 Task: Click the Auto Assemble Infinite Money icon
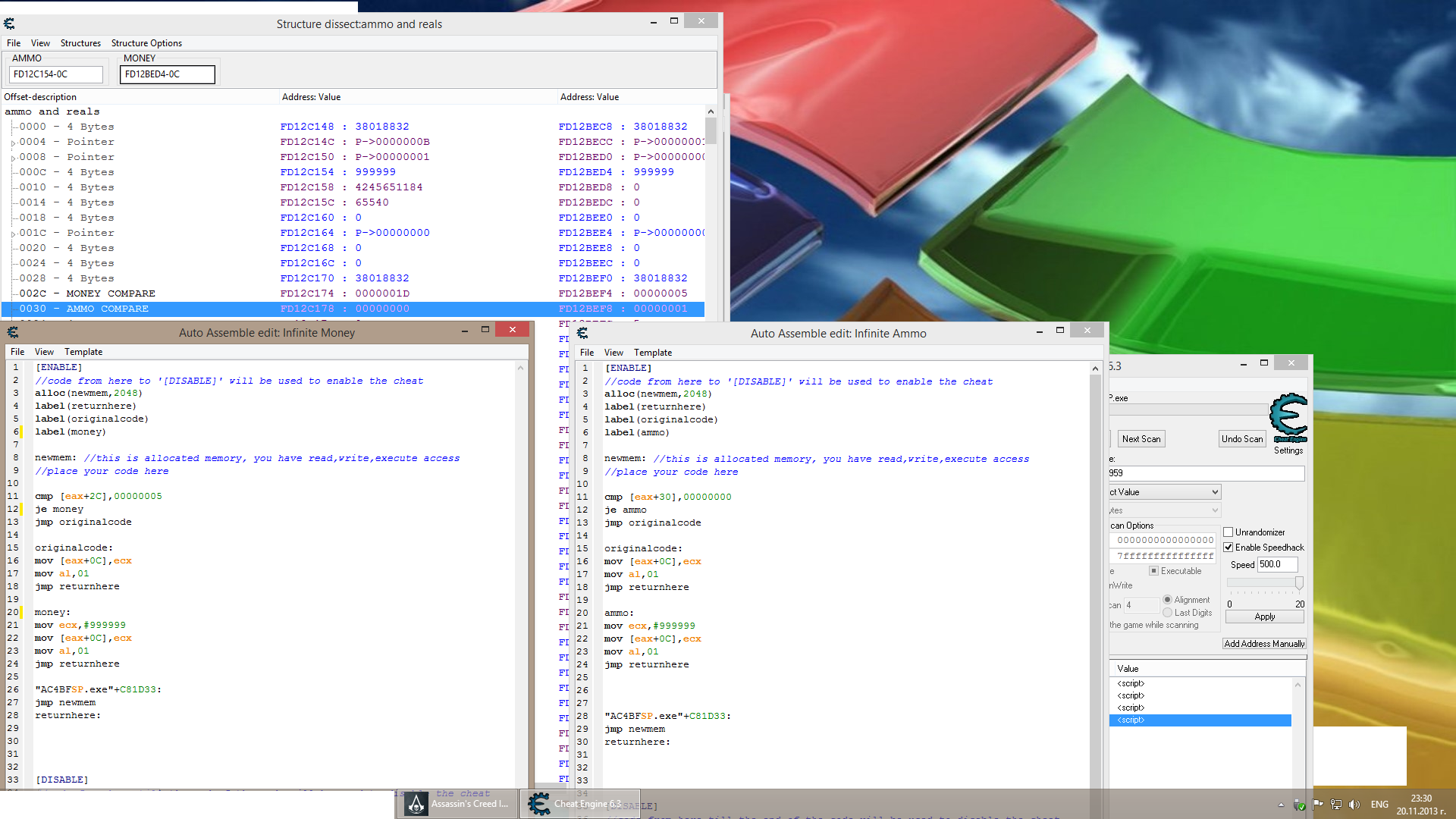[x=13, y=332]
